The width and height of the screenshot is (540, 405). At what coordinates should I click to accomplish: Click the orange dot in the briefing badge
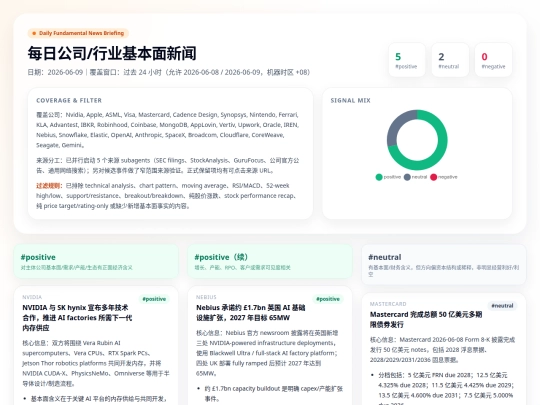point(34,33)
